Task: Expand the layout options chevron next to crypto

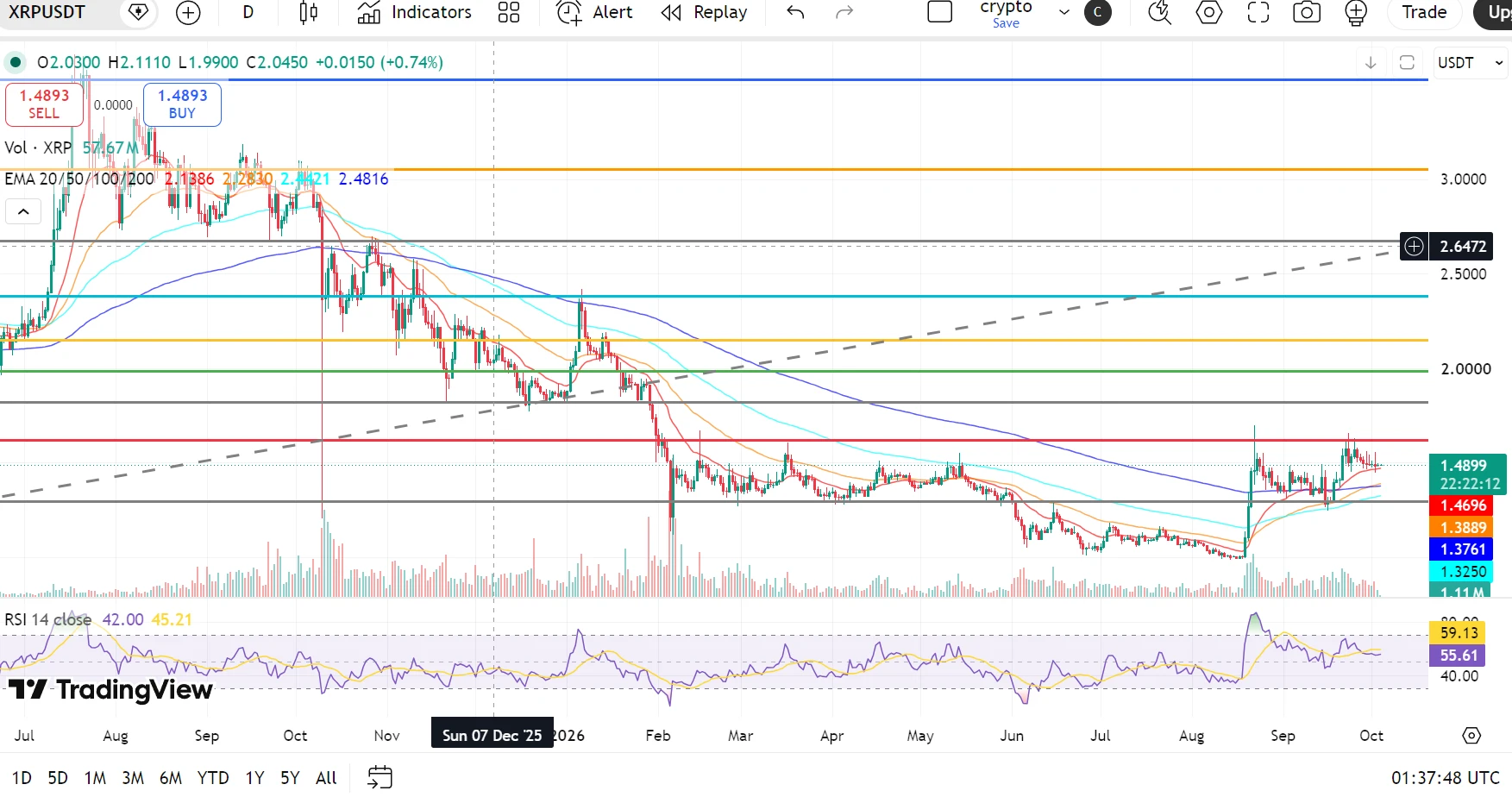Action: coord(1064,12)
